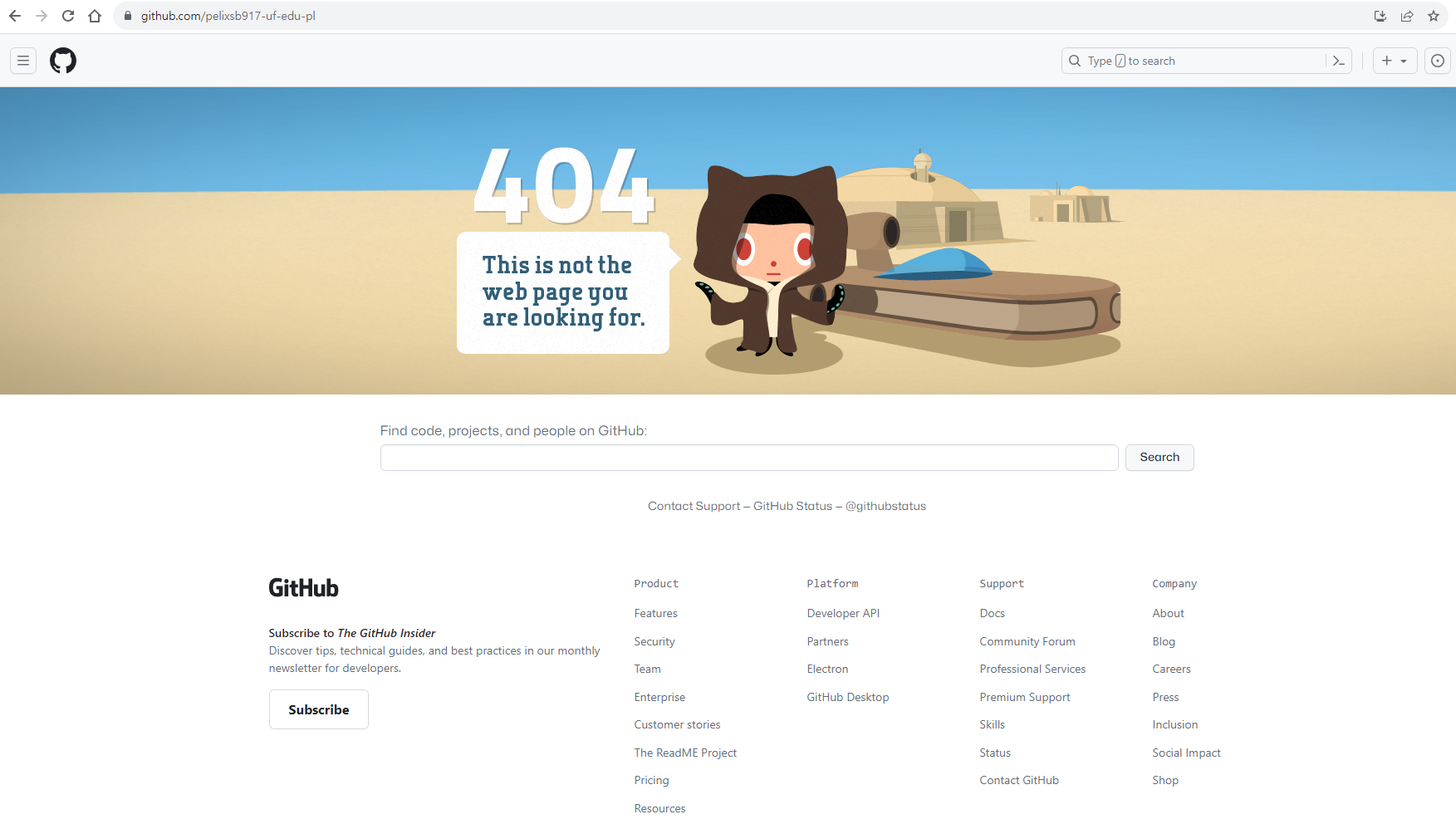The width and height of the screenshot is (1456, 824).
Task: Open the Electron footer link
Action: [x=828, y=669]
